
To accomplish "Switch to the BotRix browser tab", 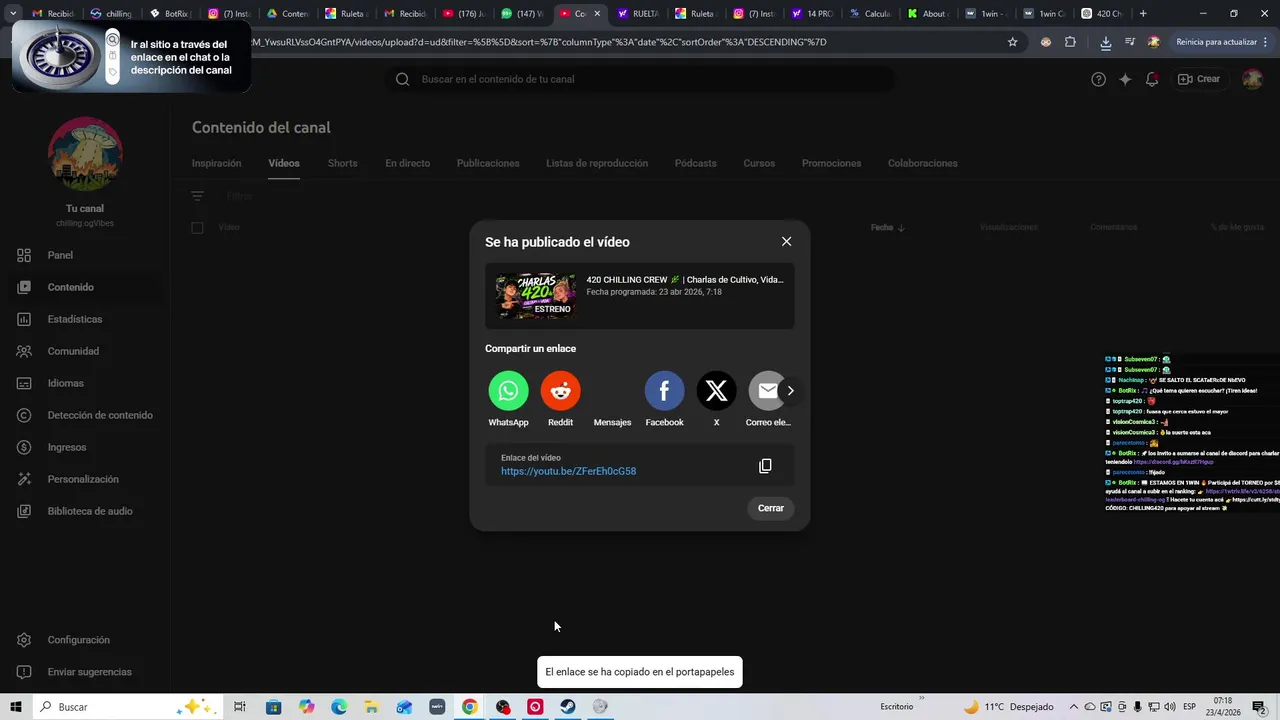I will [168, 14].
